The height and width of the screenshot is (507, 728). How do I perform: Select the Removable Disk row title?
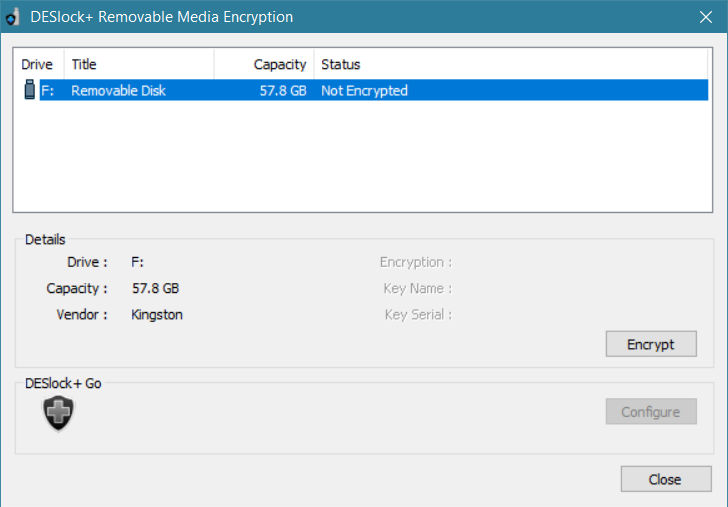point(118,91)
